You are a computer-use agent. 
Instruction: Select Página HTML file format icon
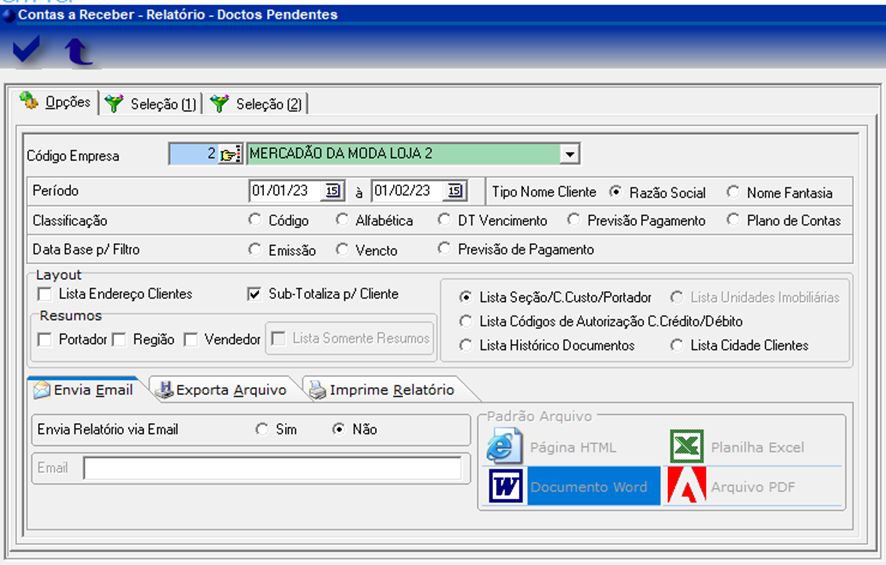click(505, 446)
